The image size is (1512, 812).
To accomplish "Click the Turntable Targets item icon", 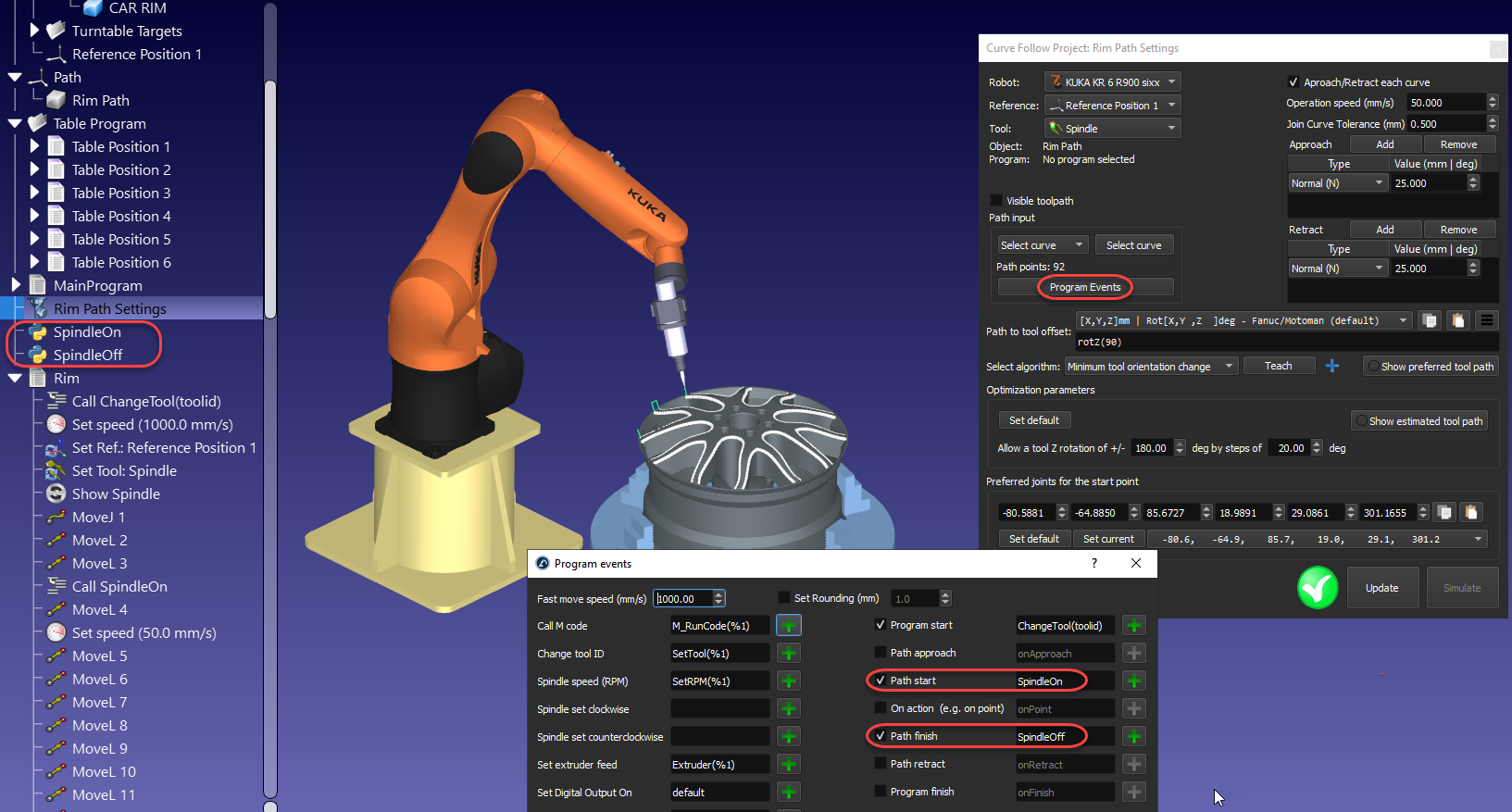I will [x=56, y=31].
